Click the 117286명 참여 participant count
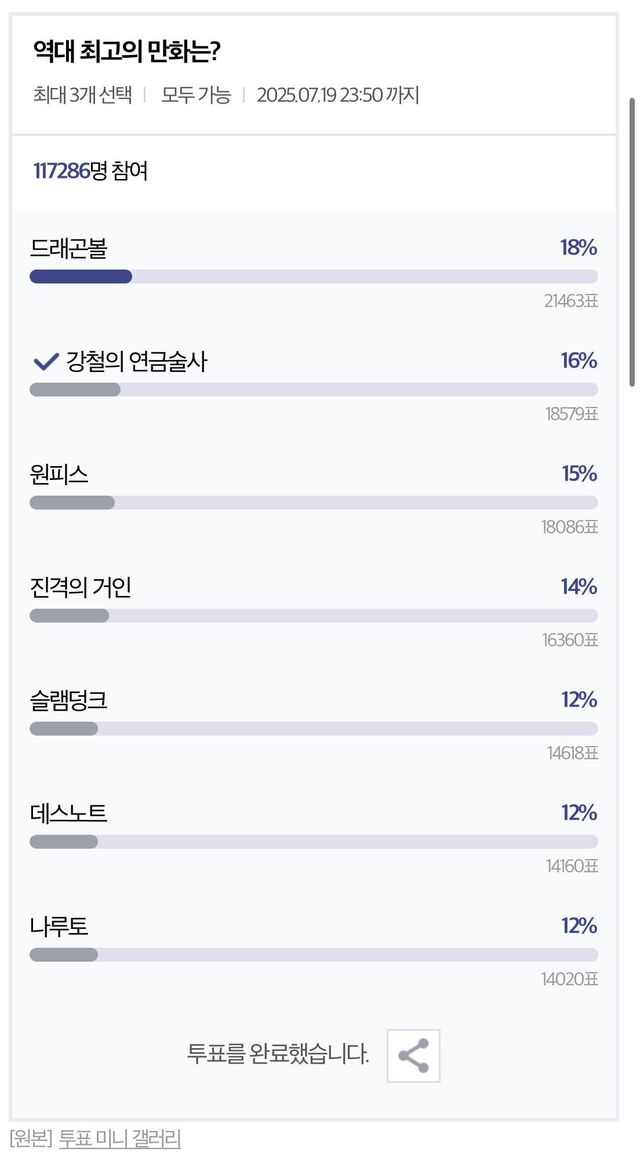 [x=90, y=171]
